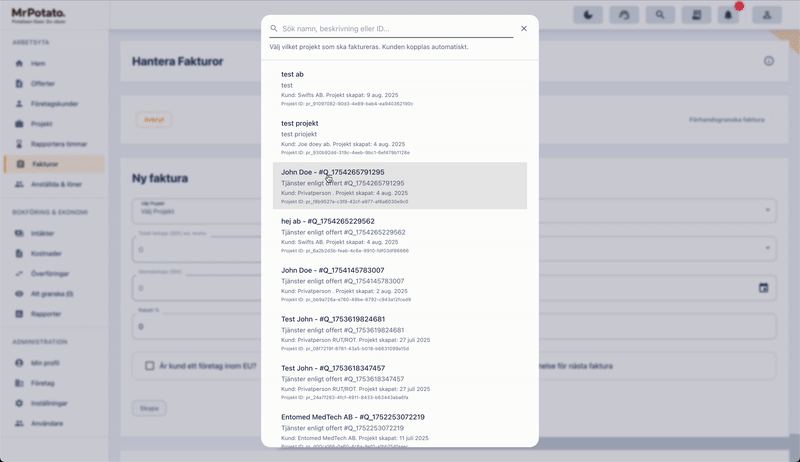Open Projekt in sidebar
800x462 pixels.
(x=54, y=124)
